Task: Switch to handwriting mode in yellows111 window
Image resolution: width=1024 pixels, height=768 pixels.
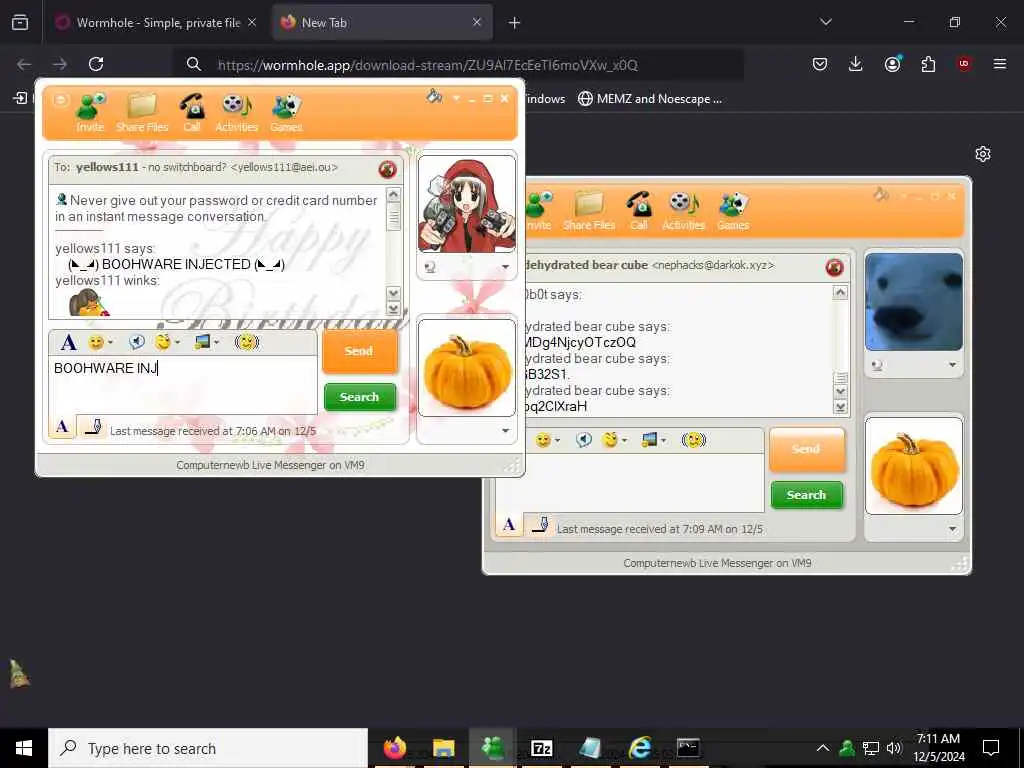Action: point(92,427)
